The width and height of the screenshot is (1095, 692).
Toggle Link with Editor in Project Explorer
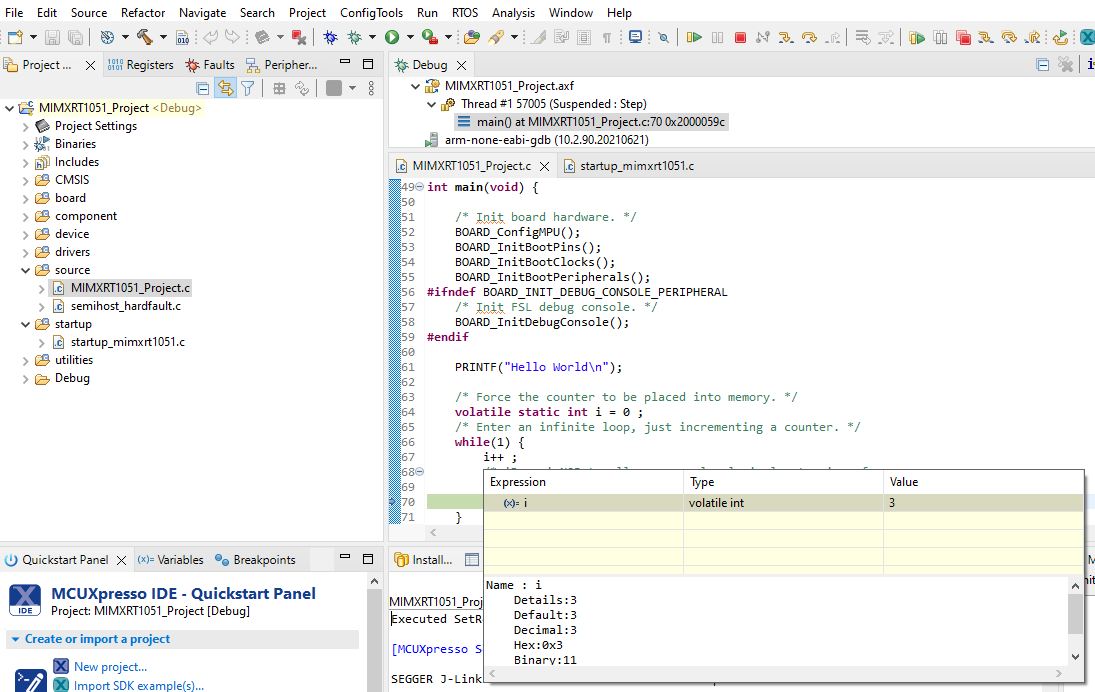pyautogui.click(x=225, y=88)
